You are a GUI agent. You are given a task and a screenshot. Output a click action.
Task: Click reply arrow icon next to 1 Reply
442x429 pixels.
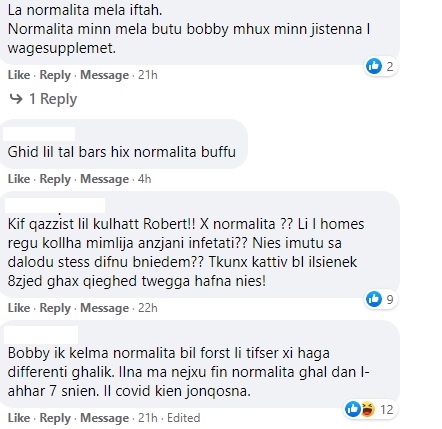click(x=16, y=99)
